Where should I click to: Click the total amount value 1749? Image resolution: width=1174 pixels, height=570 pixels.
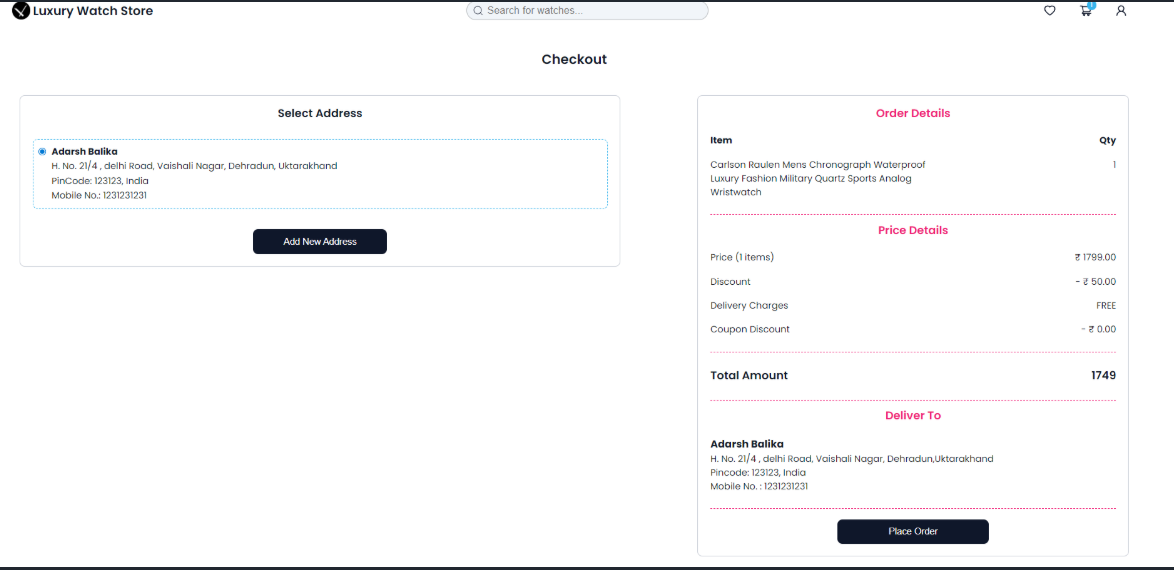coord(1103,375)
